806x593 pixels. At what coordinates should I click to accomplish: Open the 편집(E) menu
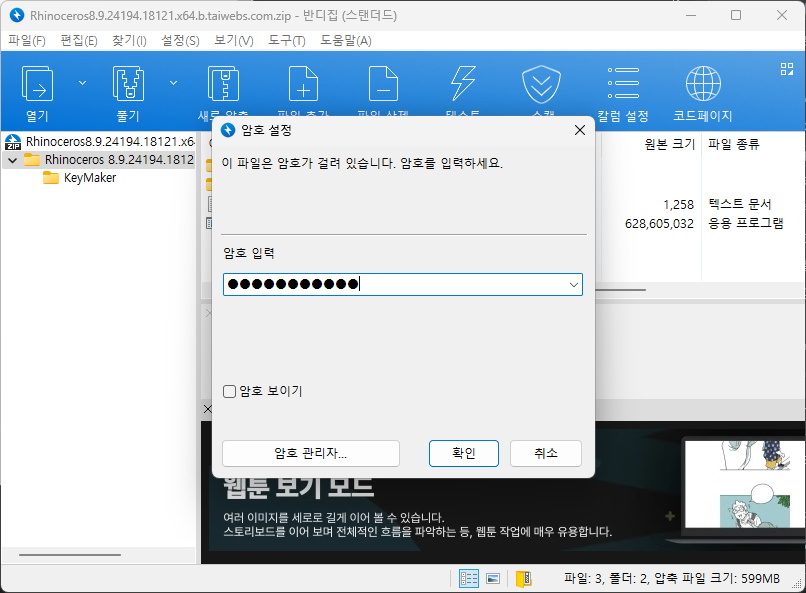[x=79, y=40]
